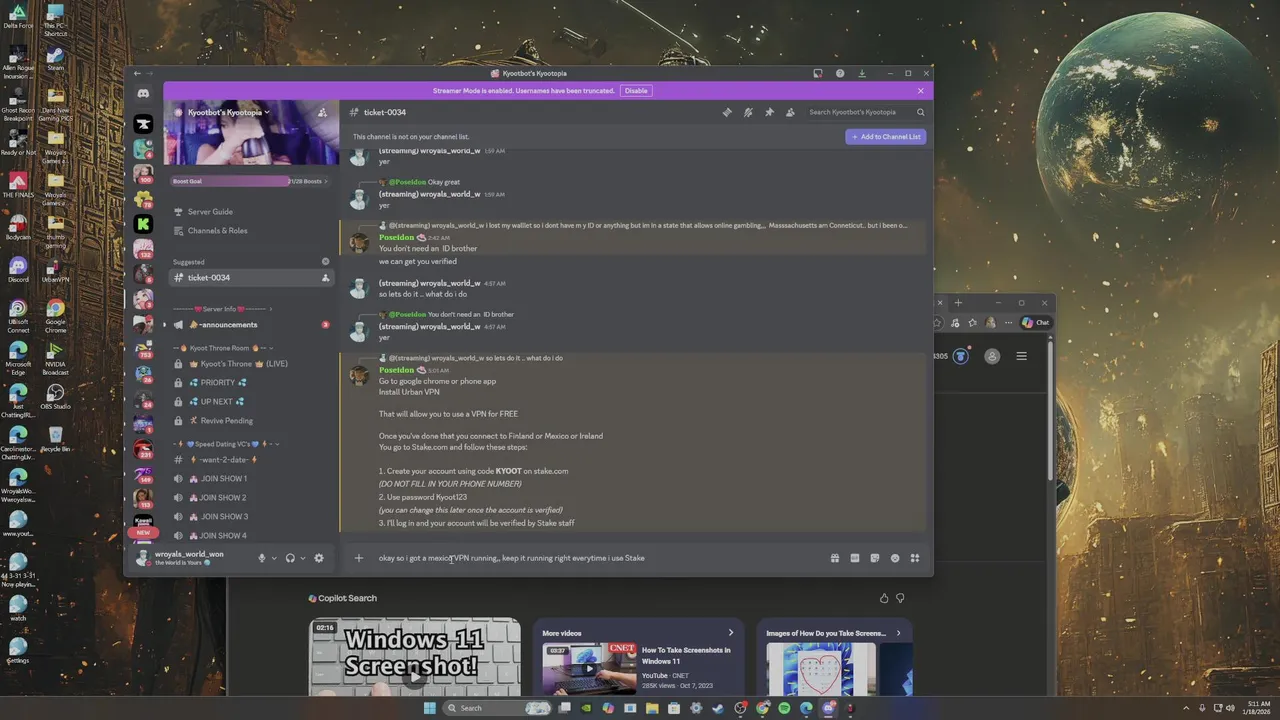
Task: Select the server icon with 231 badge
Action: 143,449
